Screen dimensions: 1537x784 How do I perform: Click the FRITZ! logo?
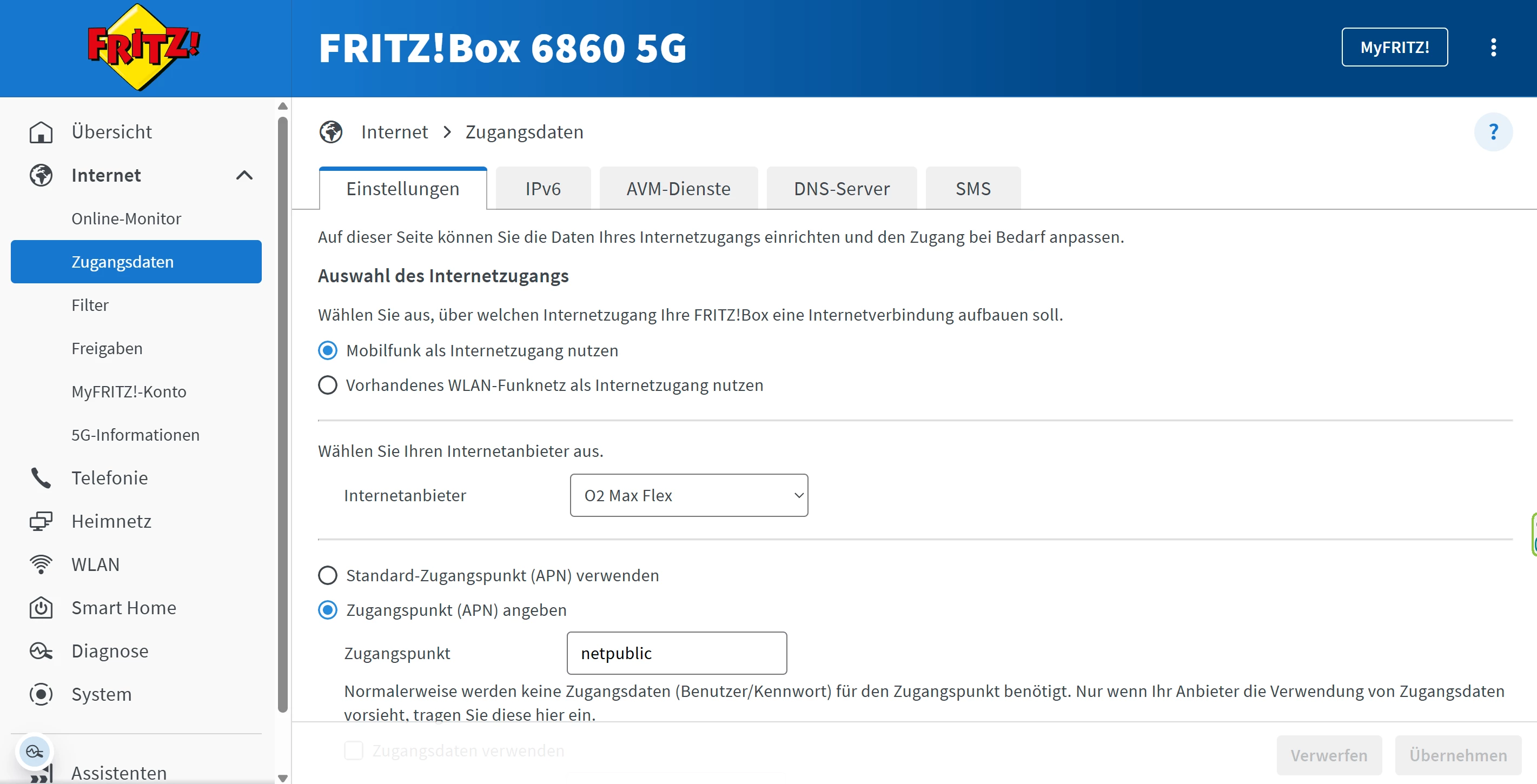pyautogui.click(x=144, y=47)
